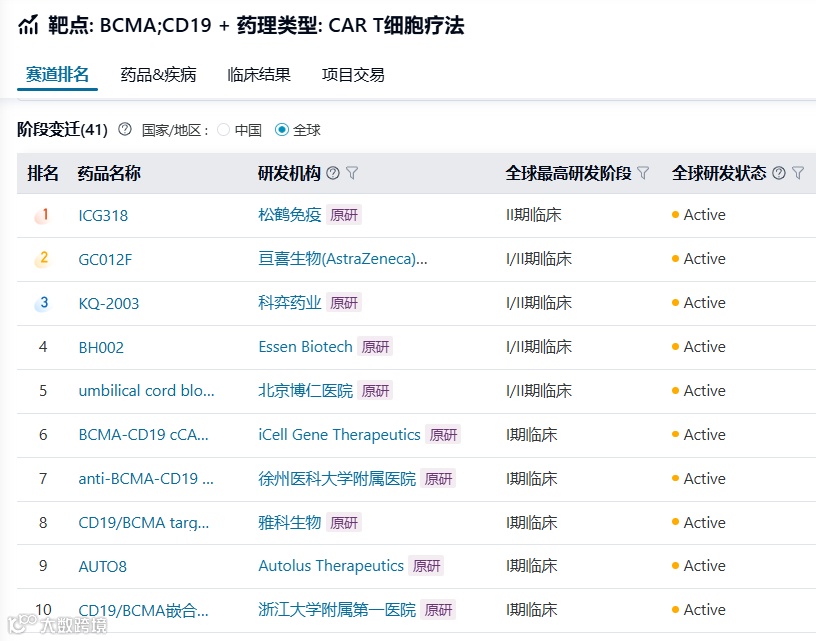
Task: Open filter icon for 全球研发状态 column
Action: 798,173
